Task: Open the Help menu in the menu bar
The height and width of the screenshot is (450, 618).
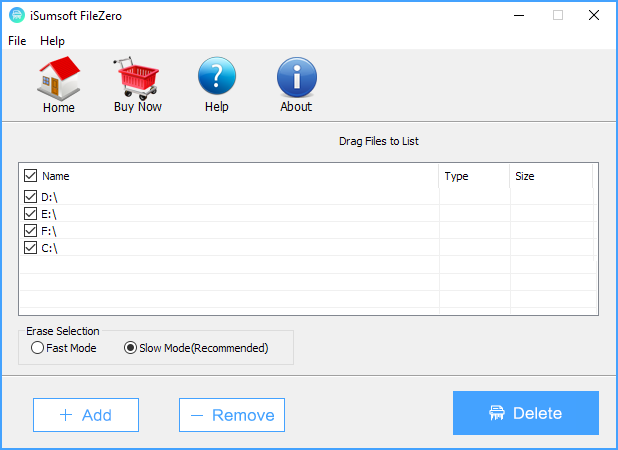Action: (x=52, y=41)
